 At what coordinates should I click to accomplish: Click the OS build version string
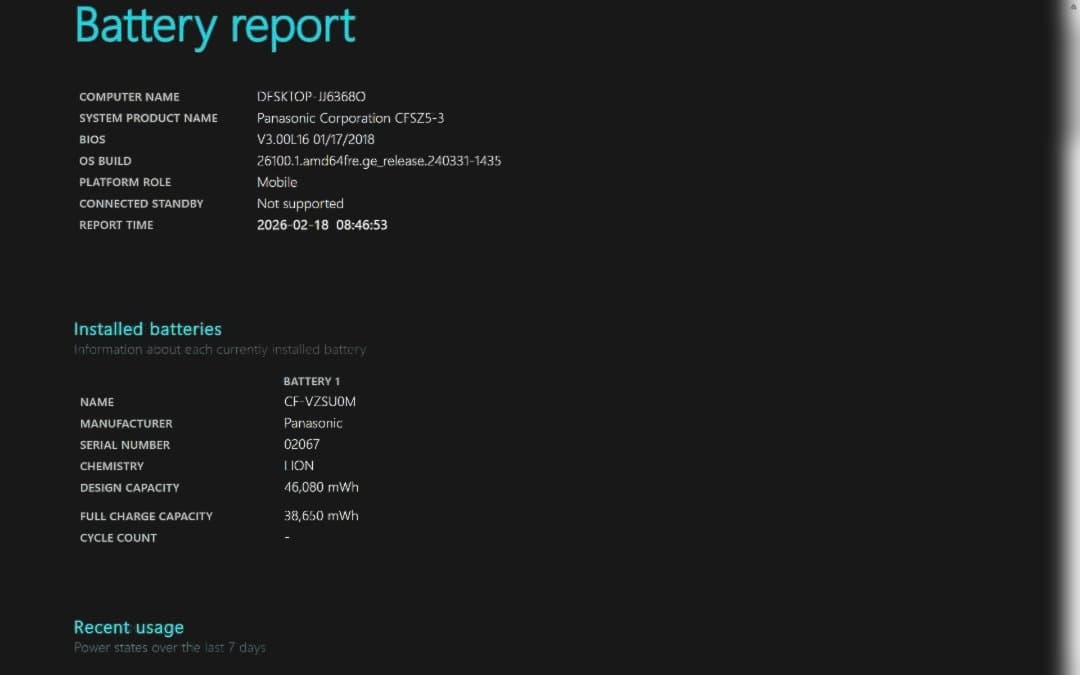(379, 161)
